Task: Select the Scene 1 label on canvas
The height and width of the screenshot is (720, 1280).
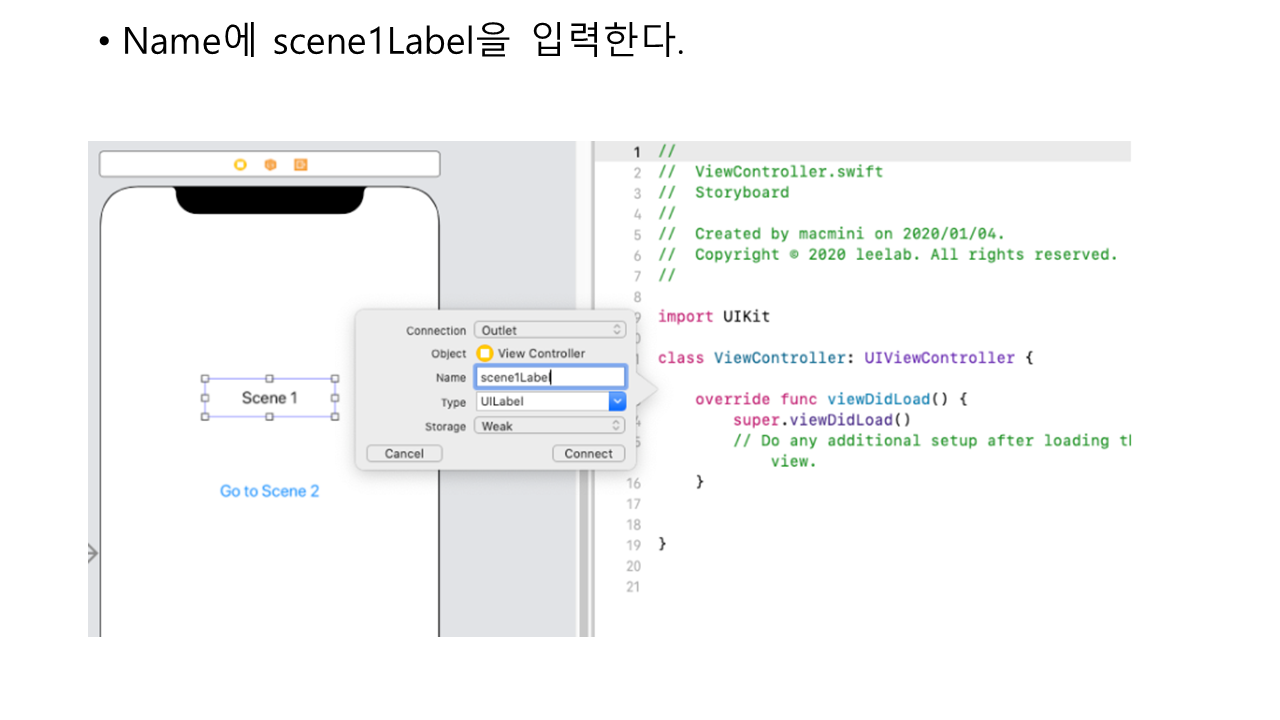Action: (270, 398)
